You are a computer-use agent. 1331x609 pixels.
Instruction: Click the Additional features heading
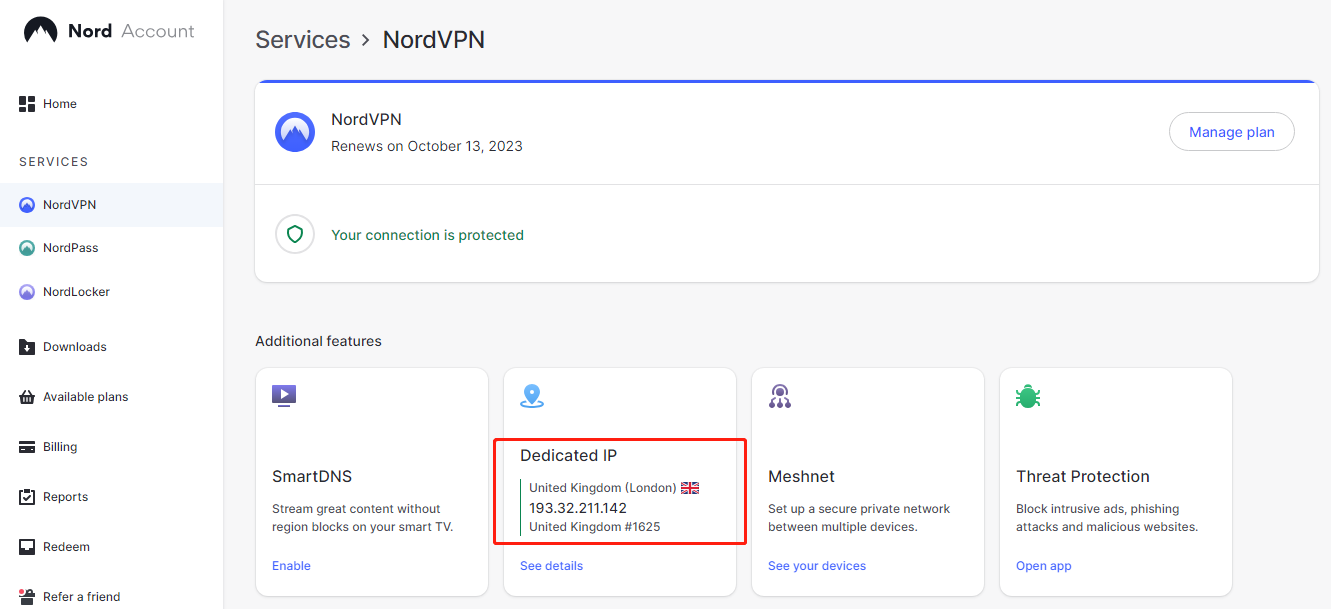coord(318,341)
